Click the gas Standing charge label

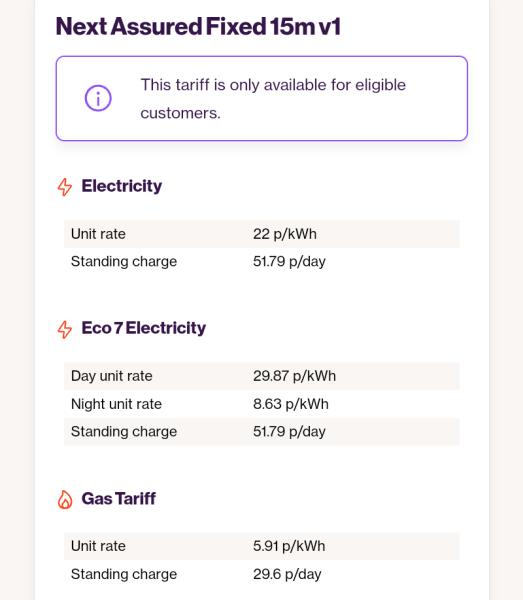click(124, 574)
